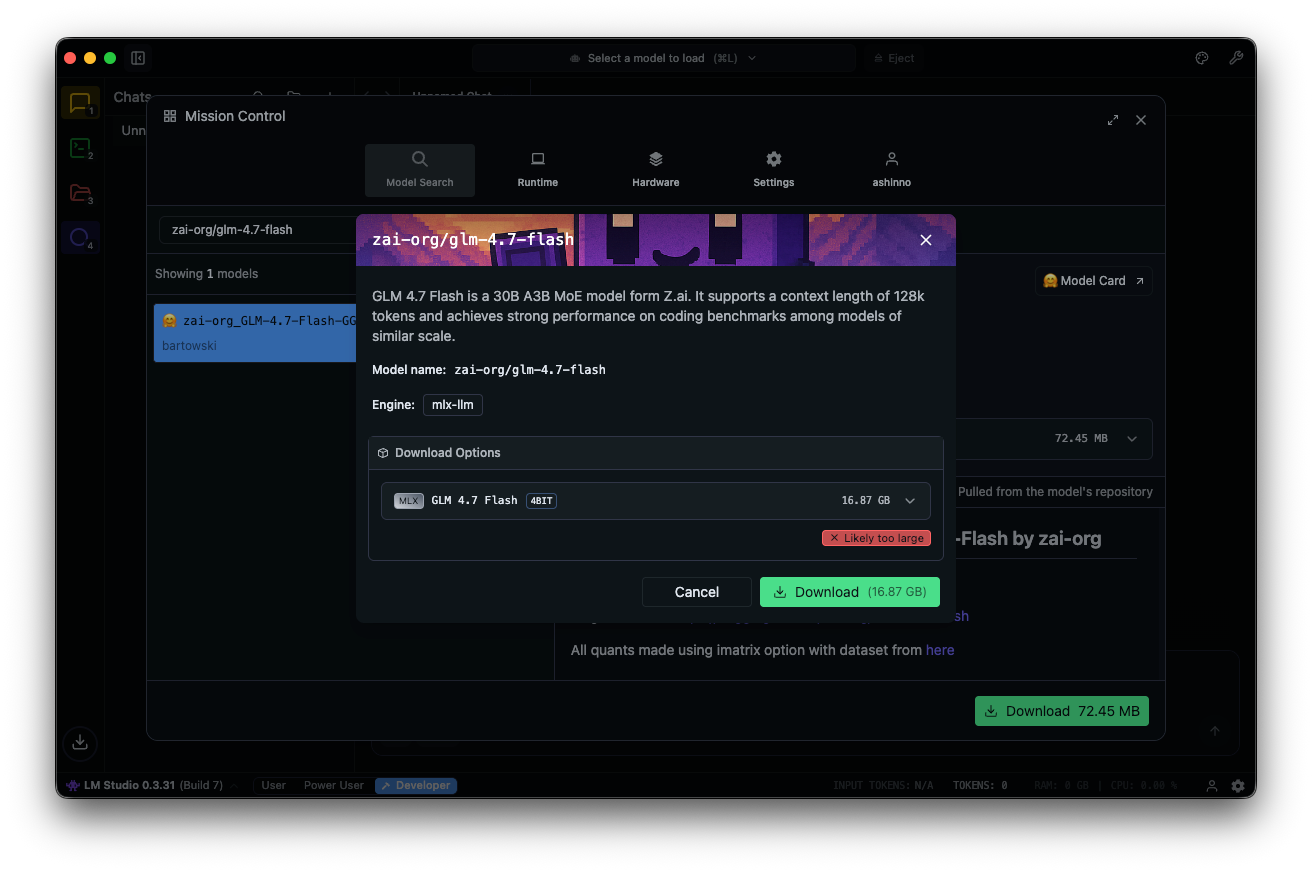The height and width of the screenshot is (872, 1312).
Task: Toggle the sidebar panel icon in title bar
Action: [138, 58]
